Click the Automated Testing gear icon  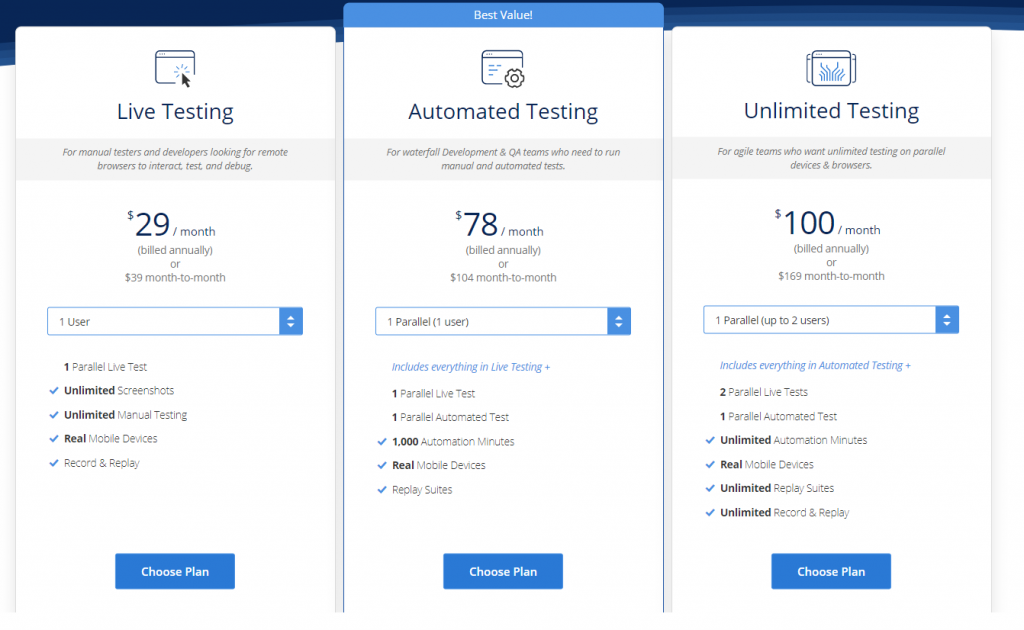(x=503, y=68)
